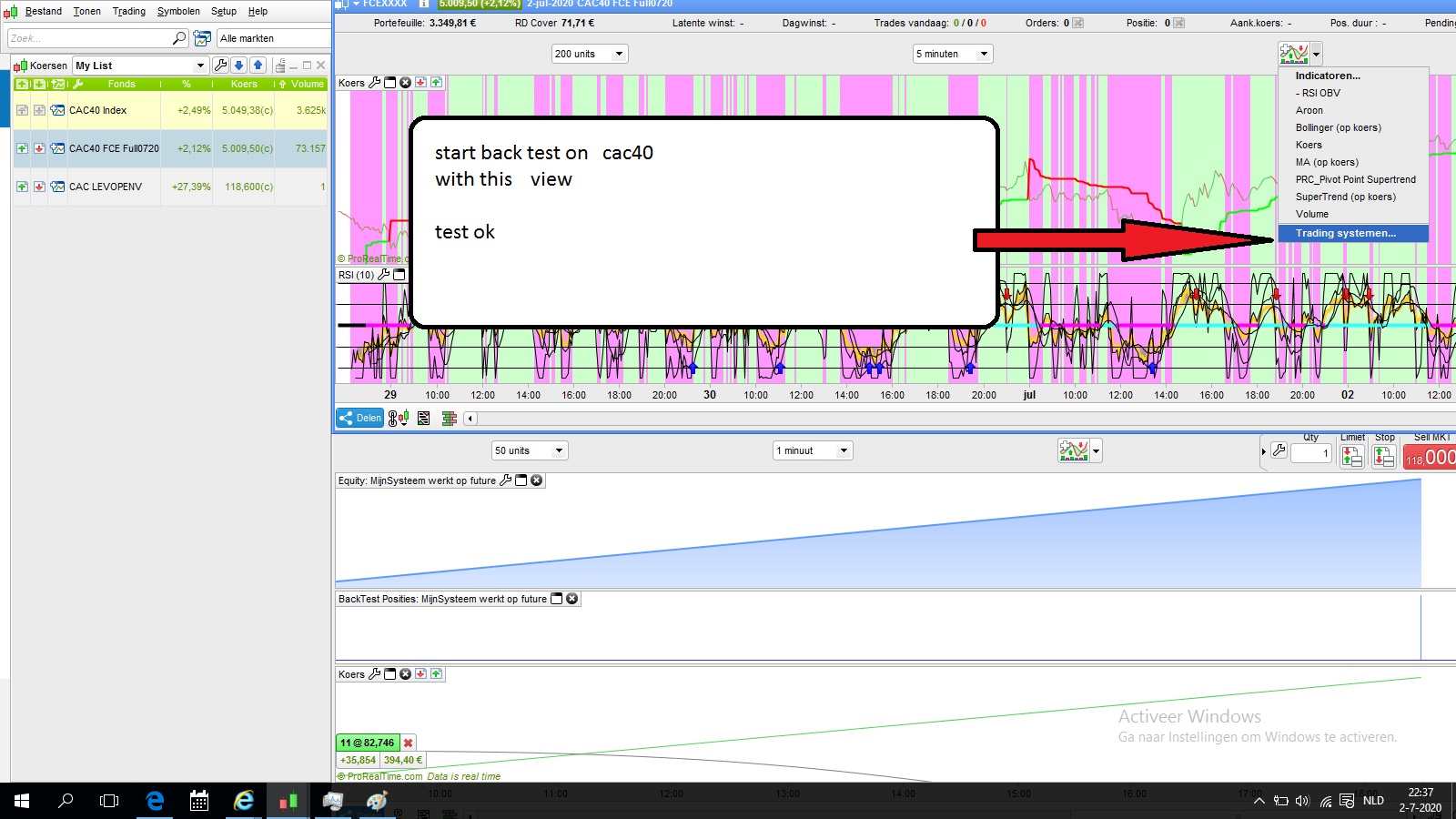Select Volume in indicator menu
Screen dimensions: 1456x819
tap(1312, 214)
